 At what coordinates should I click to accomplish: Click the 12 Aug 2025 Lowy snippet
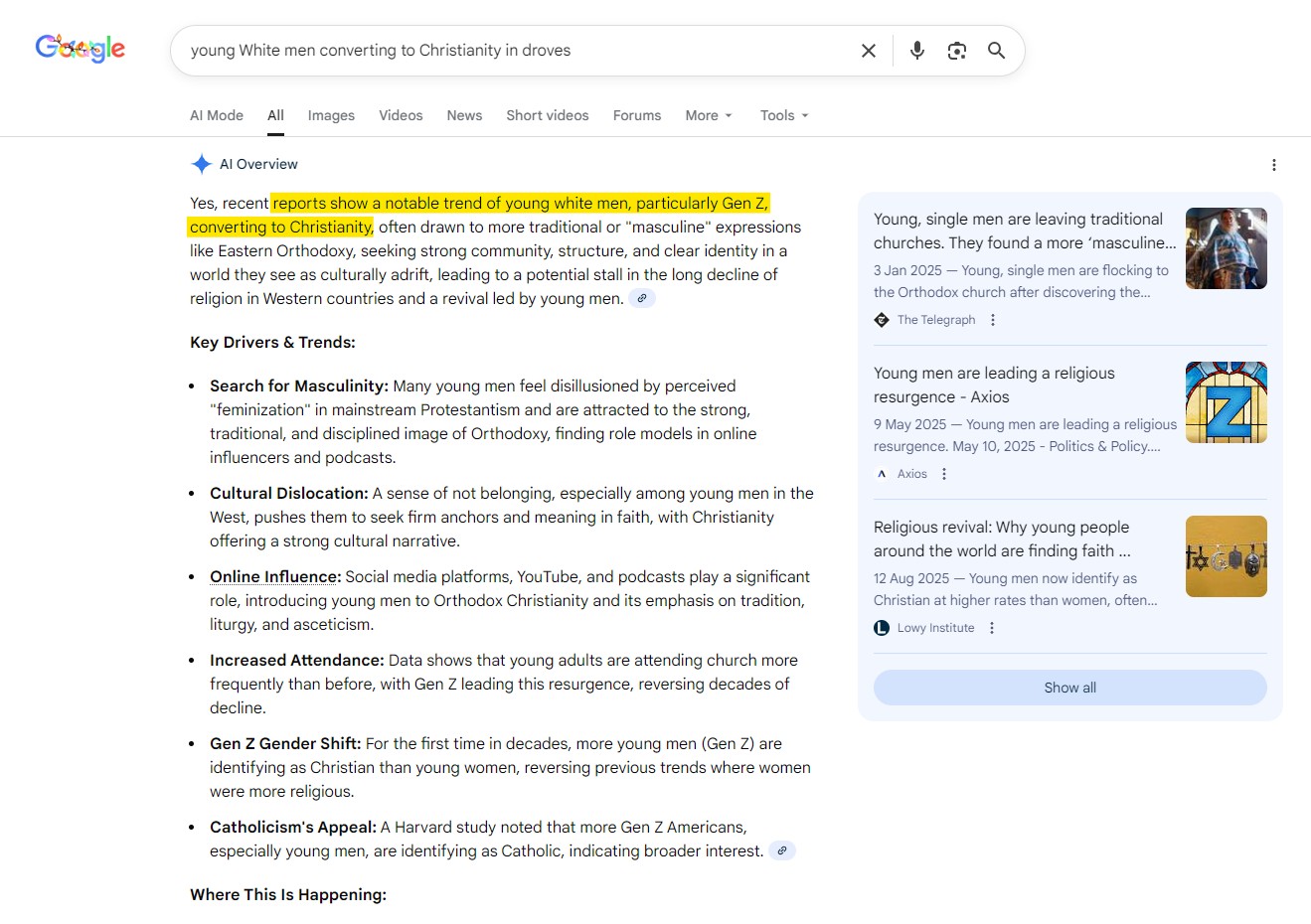(1016, 589)
